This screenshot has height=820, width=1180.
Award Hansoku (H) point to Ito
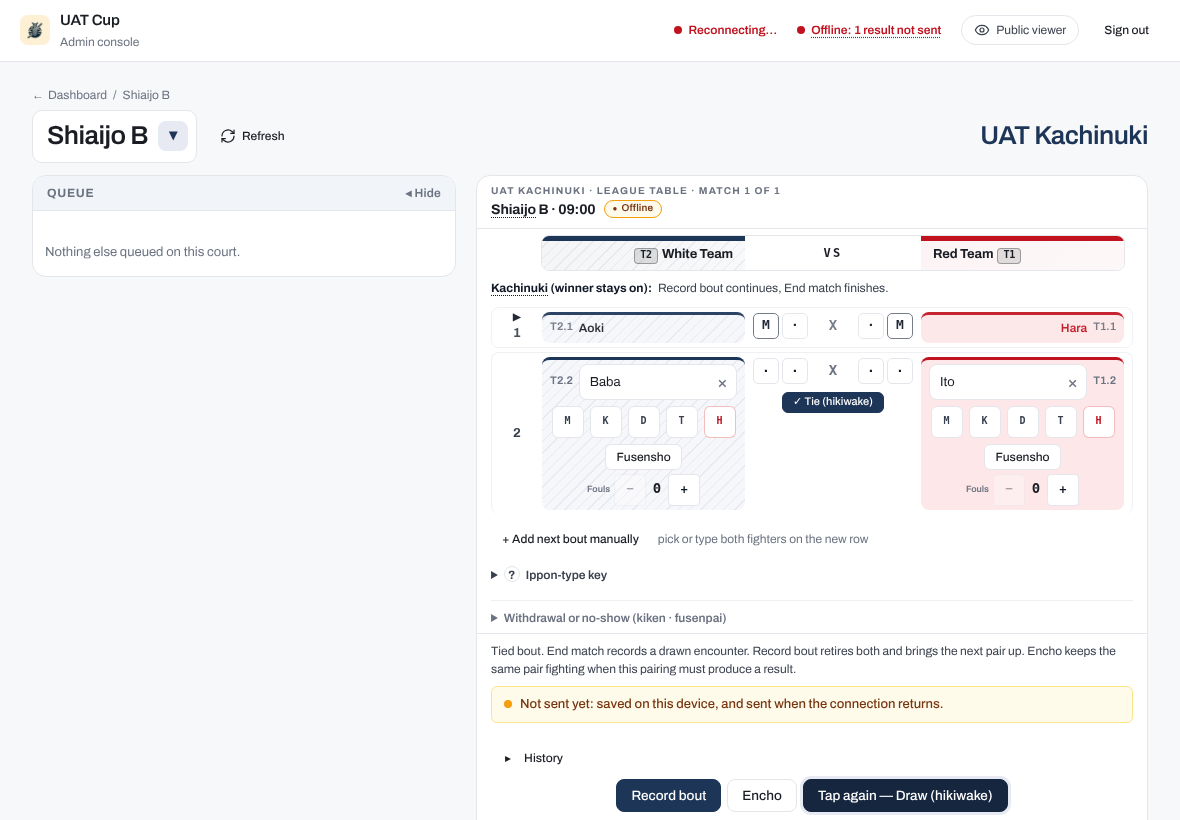click(1099, 421)
